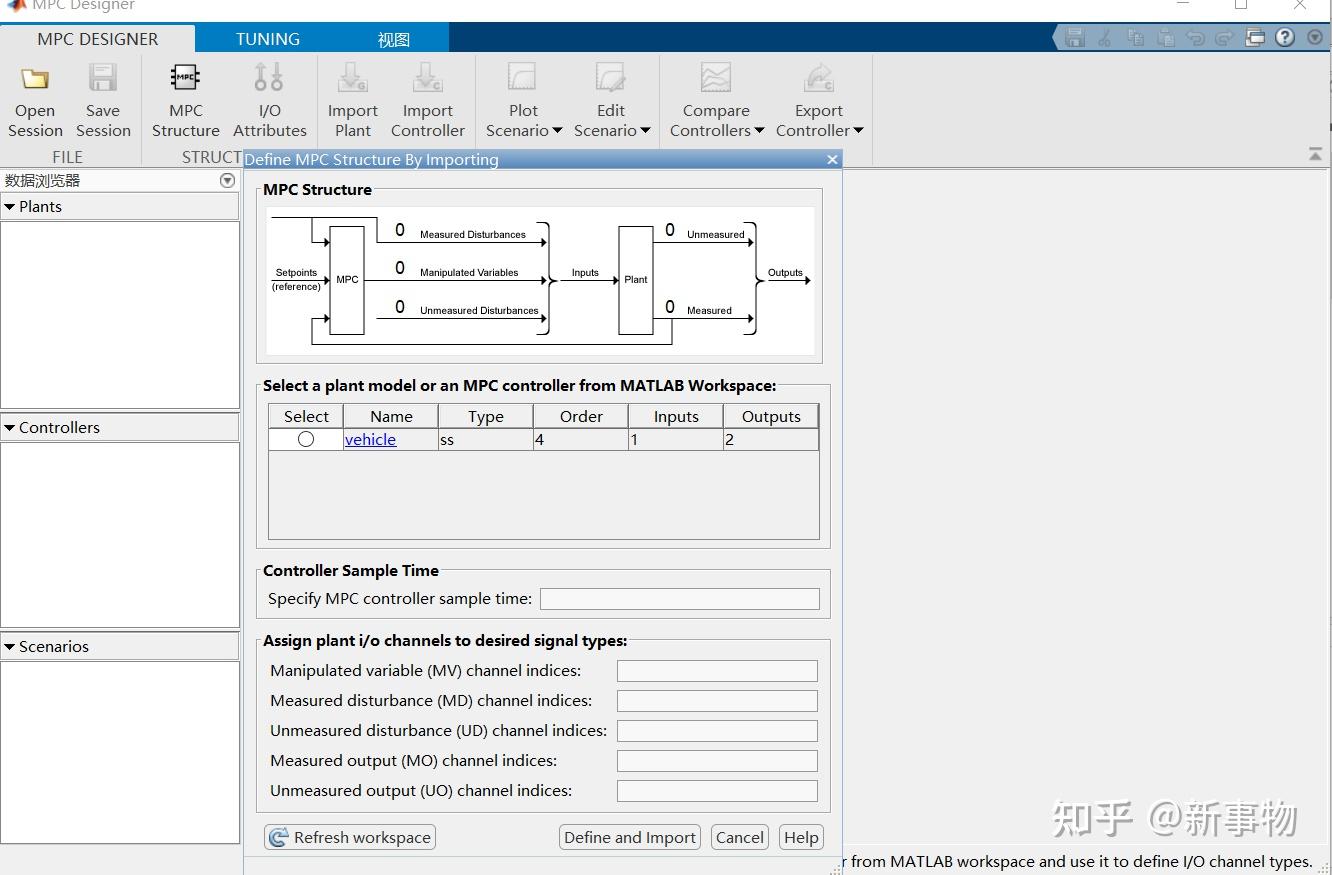
Task: Click the MPC block in the structure diagram
Action: (x=347, y=280)
